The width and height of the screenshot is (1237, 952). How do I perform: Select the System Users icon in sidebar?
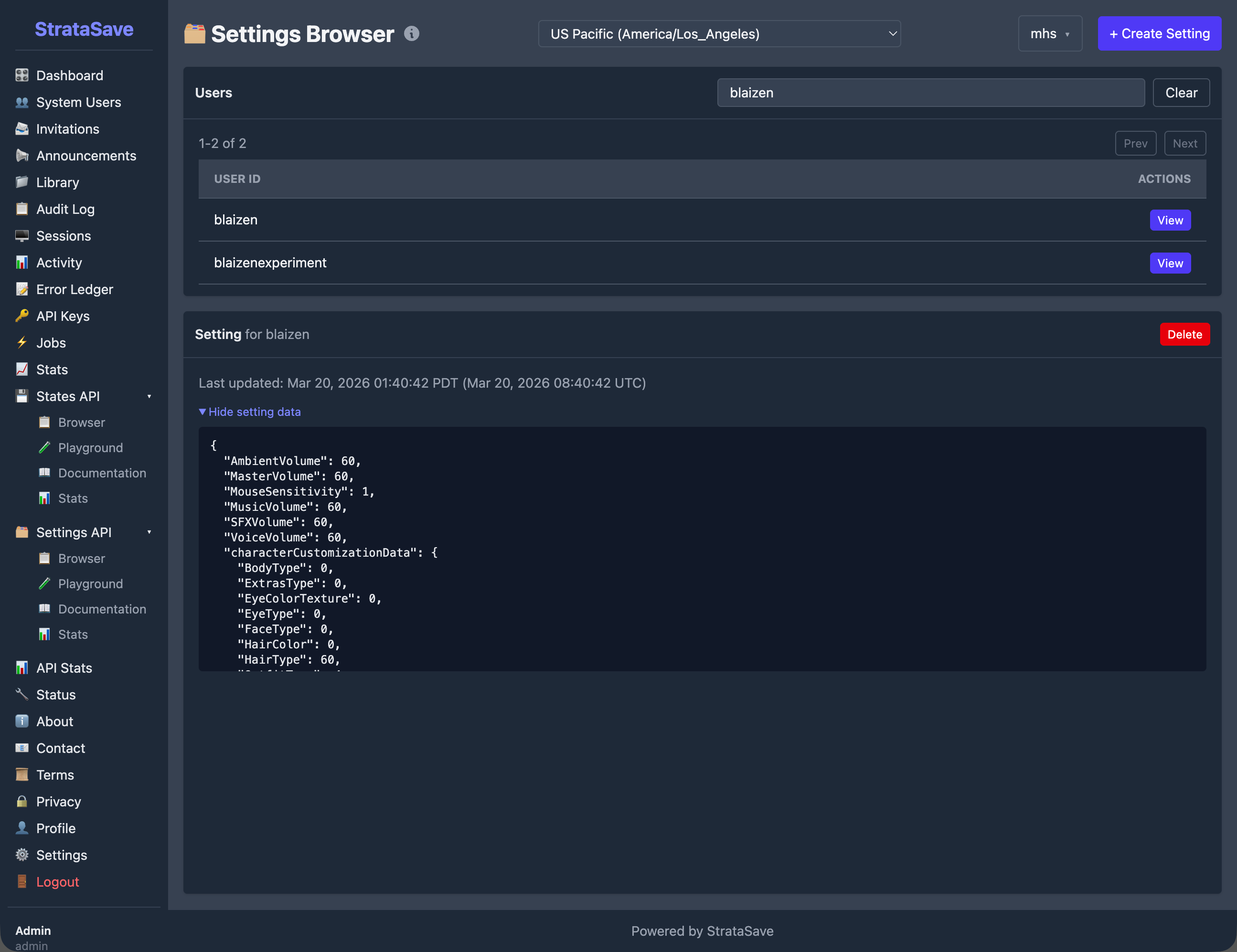pyautogui.click(x=21, y=103)
